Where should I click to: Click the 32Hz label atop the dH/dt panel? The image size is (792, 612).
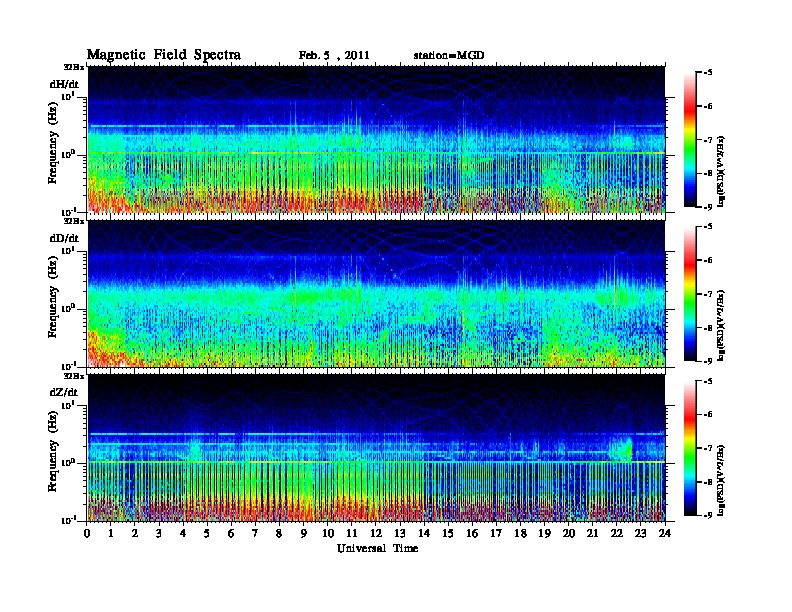point(74,67)
